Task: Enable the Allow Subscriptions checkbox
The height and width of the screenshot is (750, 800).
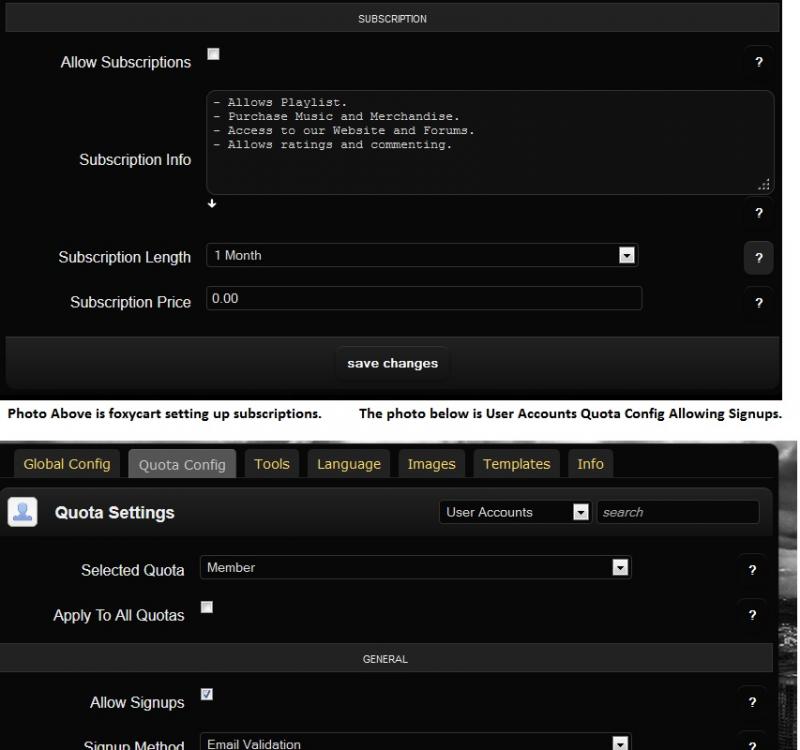Action: click(x=213, y=54)
